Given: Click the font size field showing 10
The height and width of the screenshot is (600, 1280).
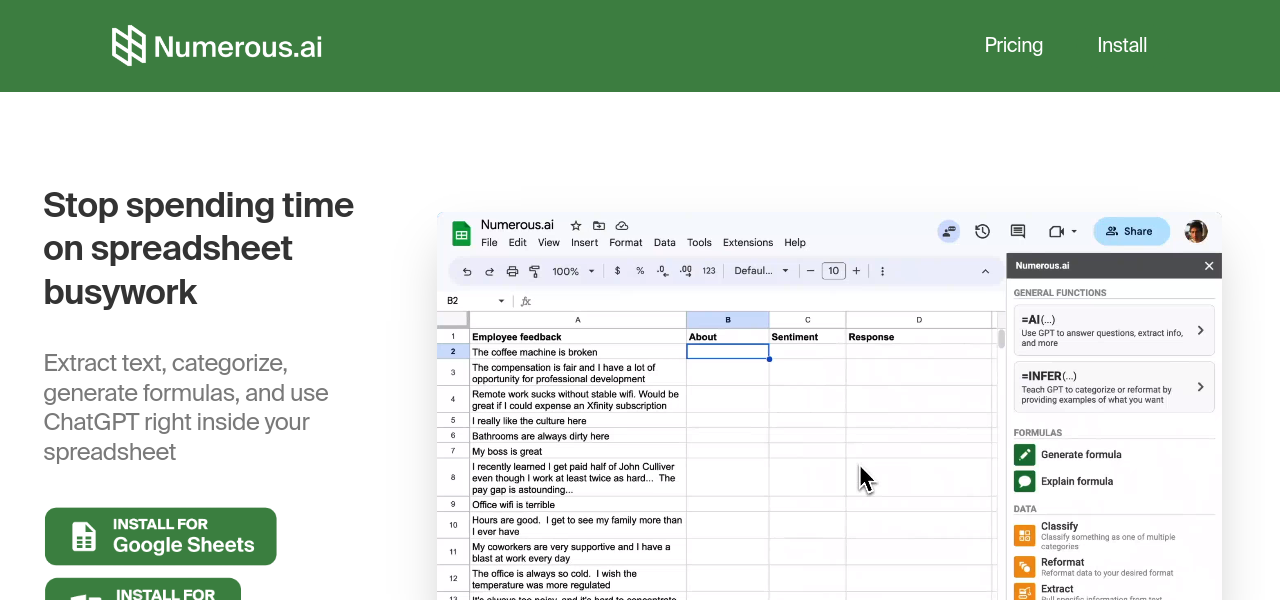Looking at the screenshot, I should tap(833, 271).
